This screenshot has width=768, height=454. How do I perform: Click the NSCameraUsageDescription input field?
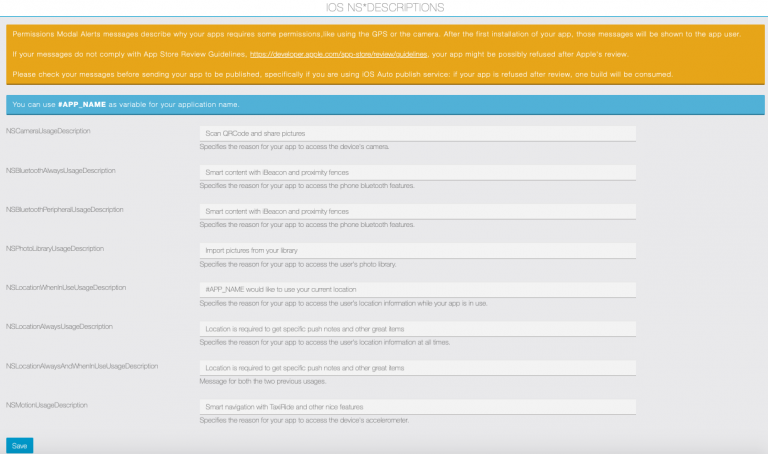point(418,133)
